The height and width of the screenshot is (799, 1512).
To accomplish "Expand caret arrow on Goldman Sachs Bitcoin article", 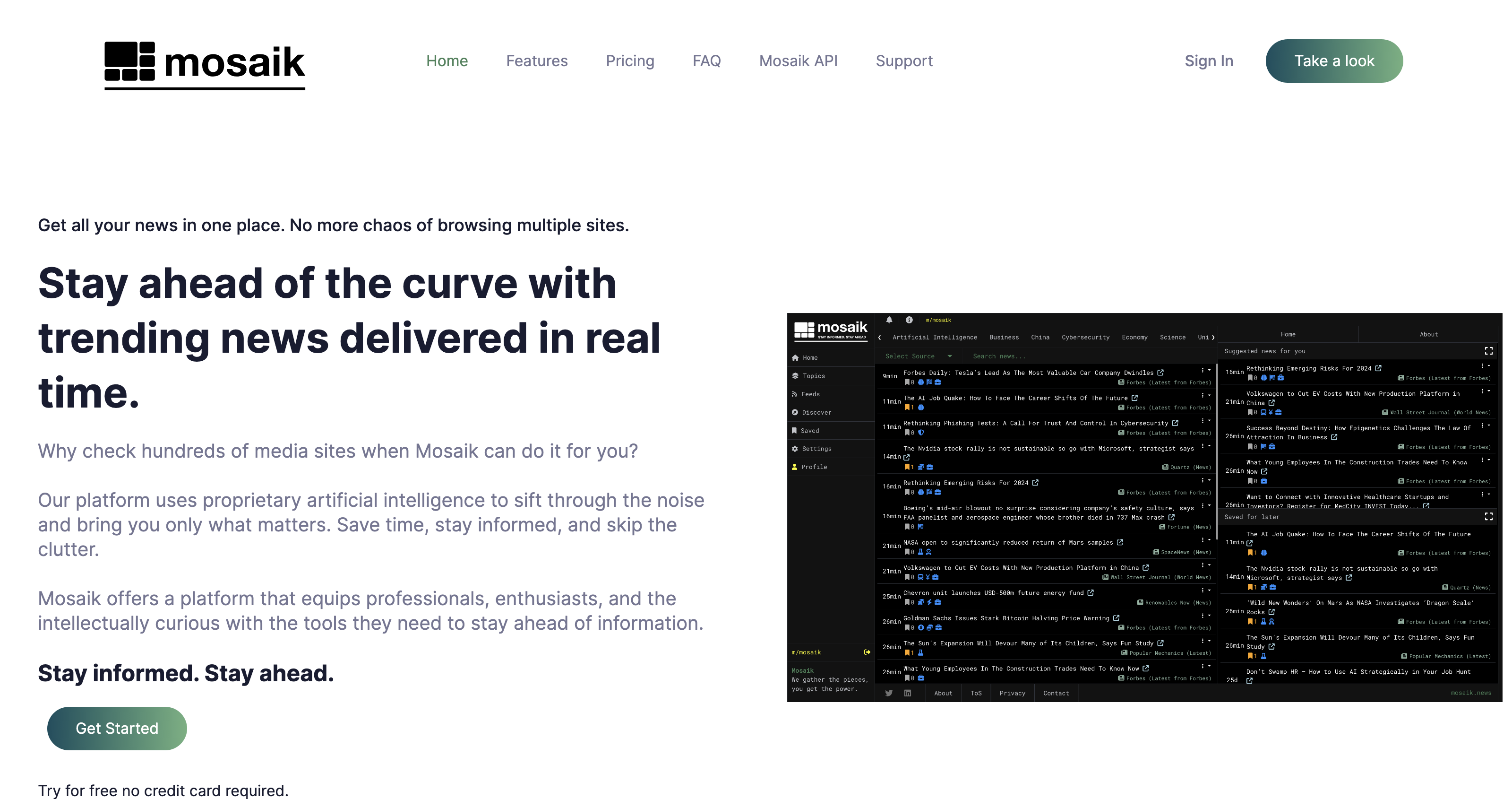I will click(1209, 616).
